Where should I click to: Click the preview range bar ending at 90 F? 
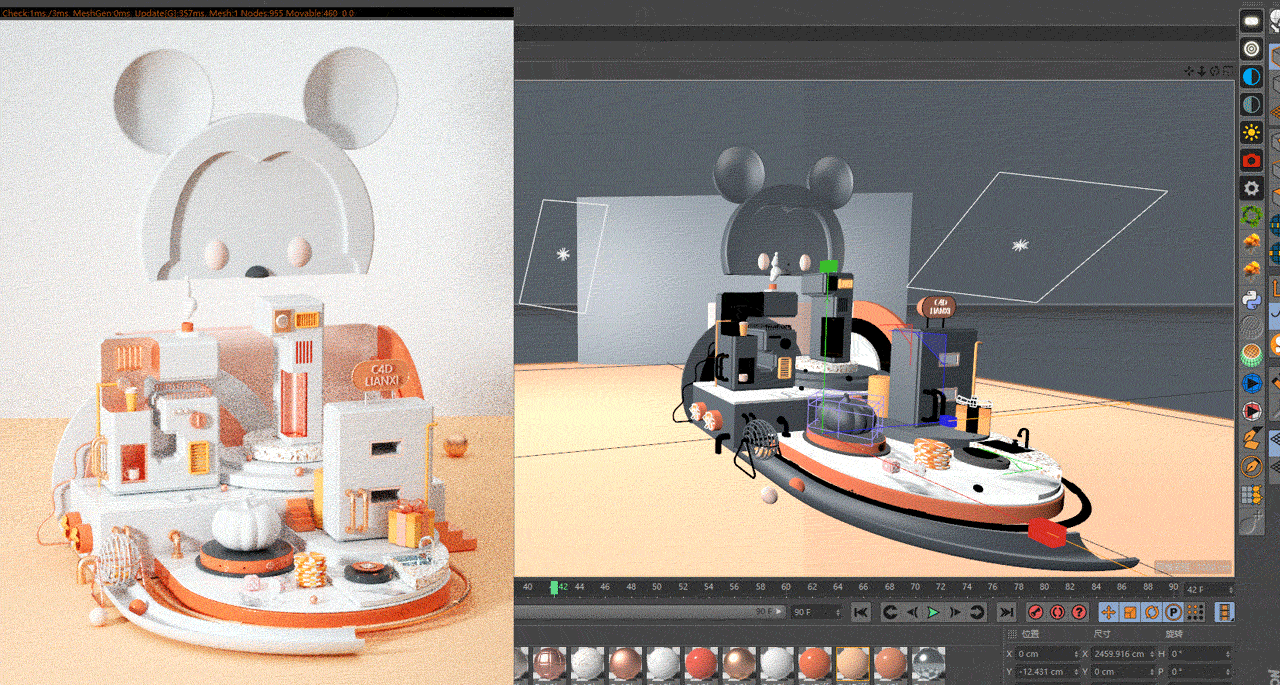[x=651, y=611]
